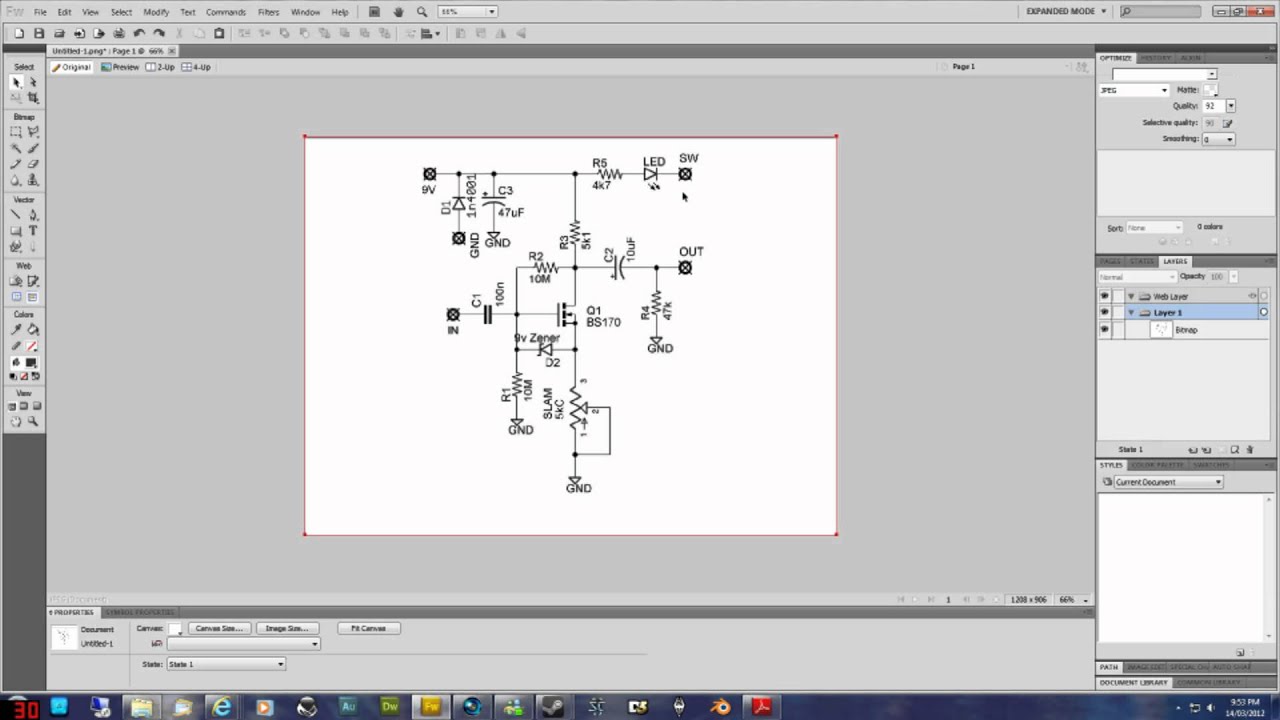Image resolution: width=1280 pixels, height=720 pixels.
Task: Open the Commands menu
Action: pyautogui.click(x=226, y=12)
